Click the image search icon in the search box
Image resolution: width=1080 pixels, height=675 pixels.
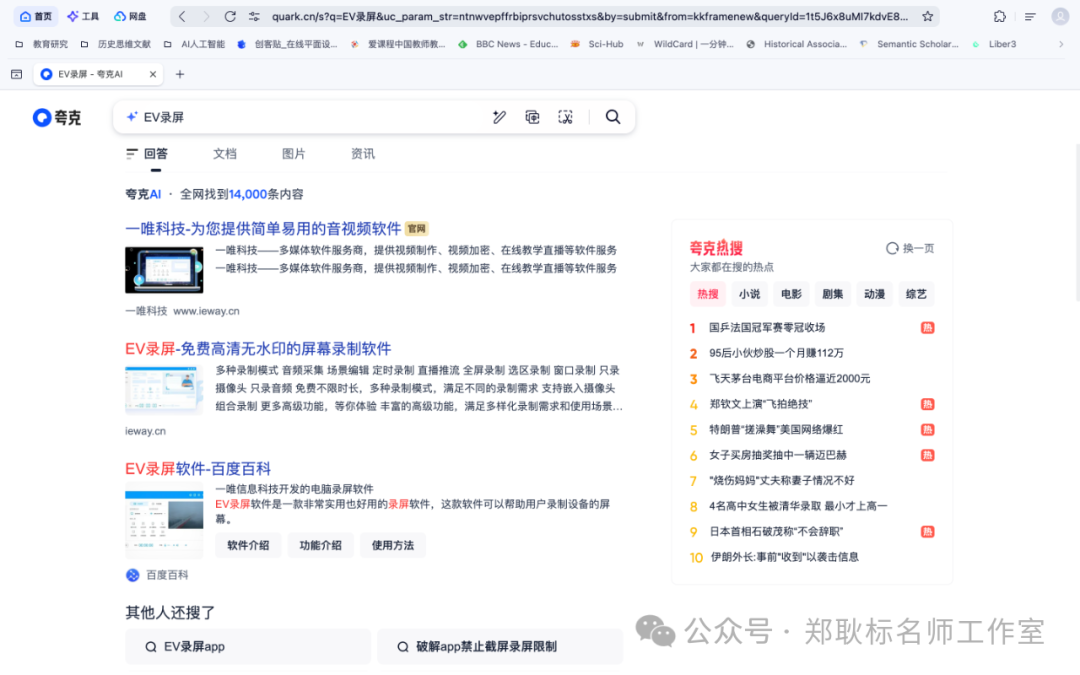click(532, 117)
